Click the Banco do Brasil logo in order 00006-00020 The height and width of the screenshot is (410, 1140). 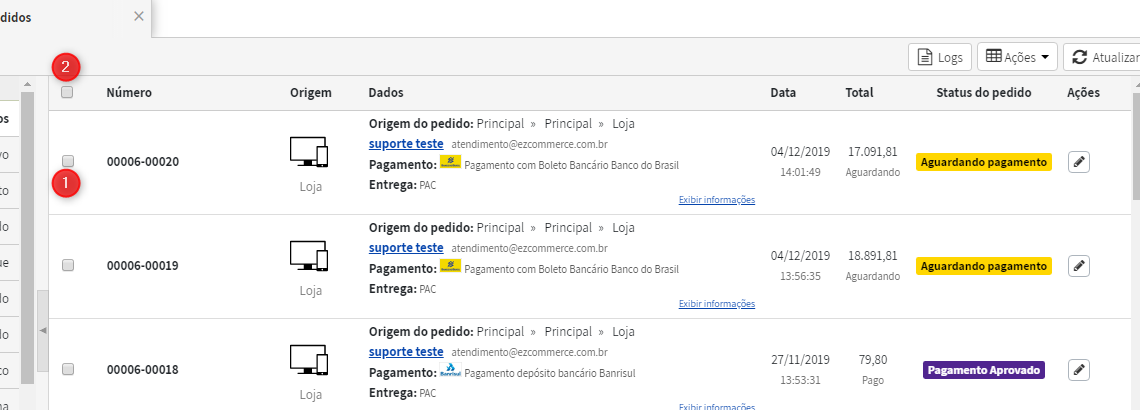451,164
